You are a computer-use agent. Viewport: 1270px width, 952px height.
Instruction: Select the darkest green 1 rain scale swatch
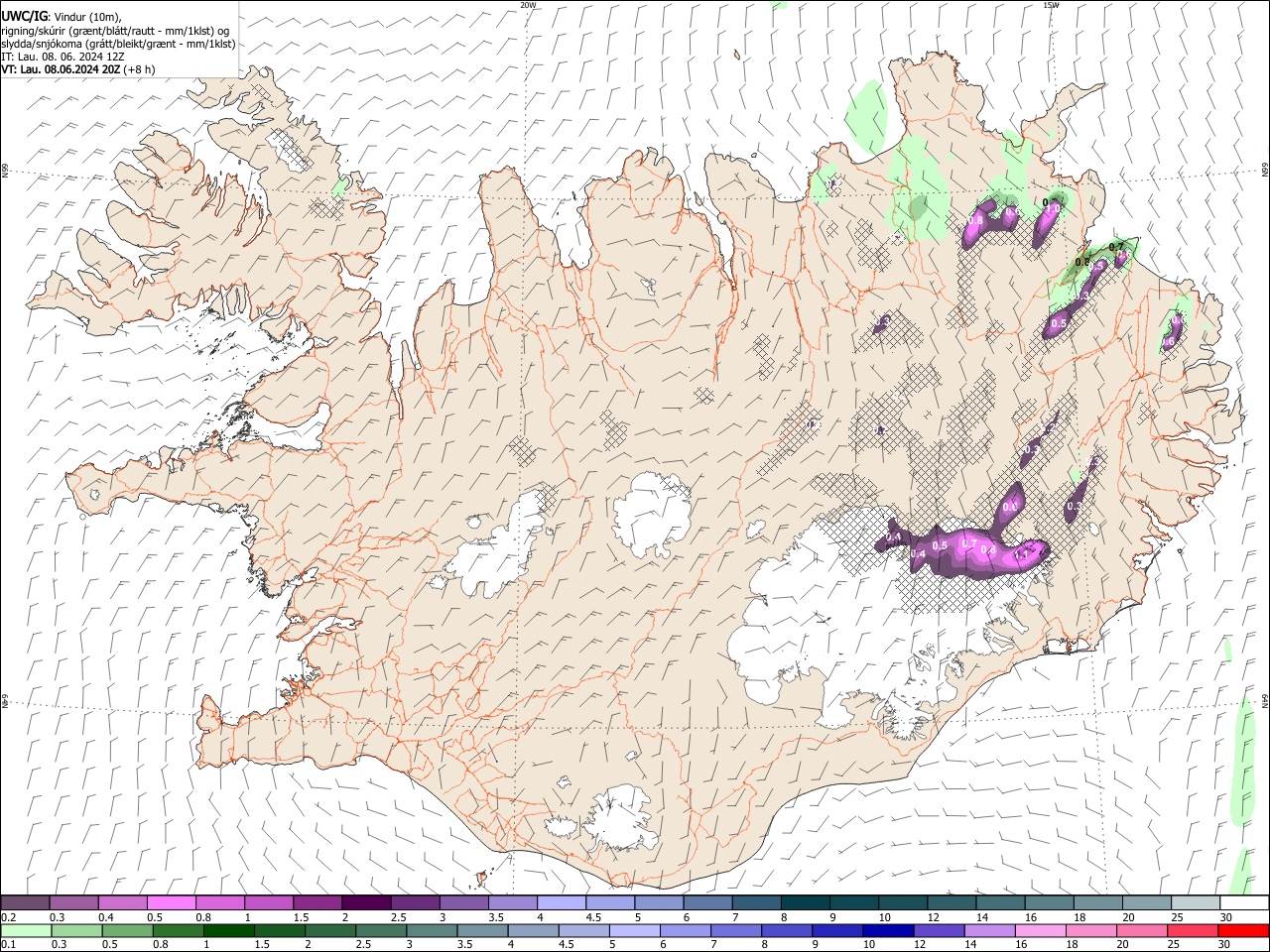coord(228,930)
